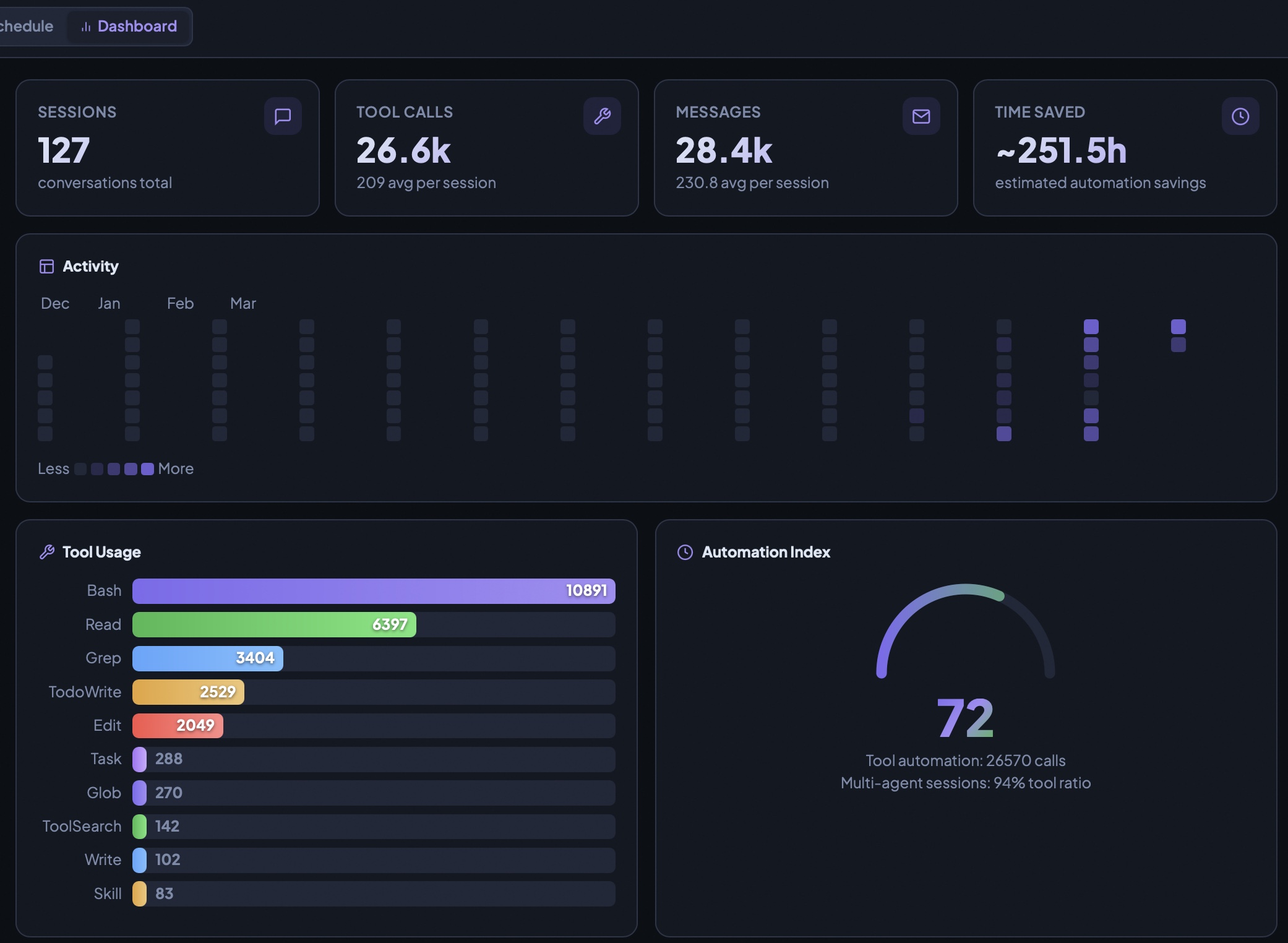This screenshot has width=1288, height=943.
Task: Click the 28.4k messages value
Action: click(x=724, y=150)
